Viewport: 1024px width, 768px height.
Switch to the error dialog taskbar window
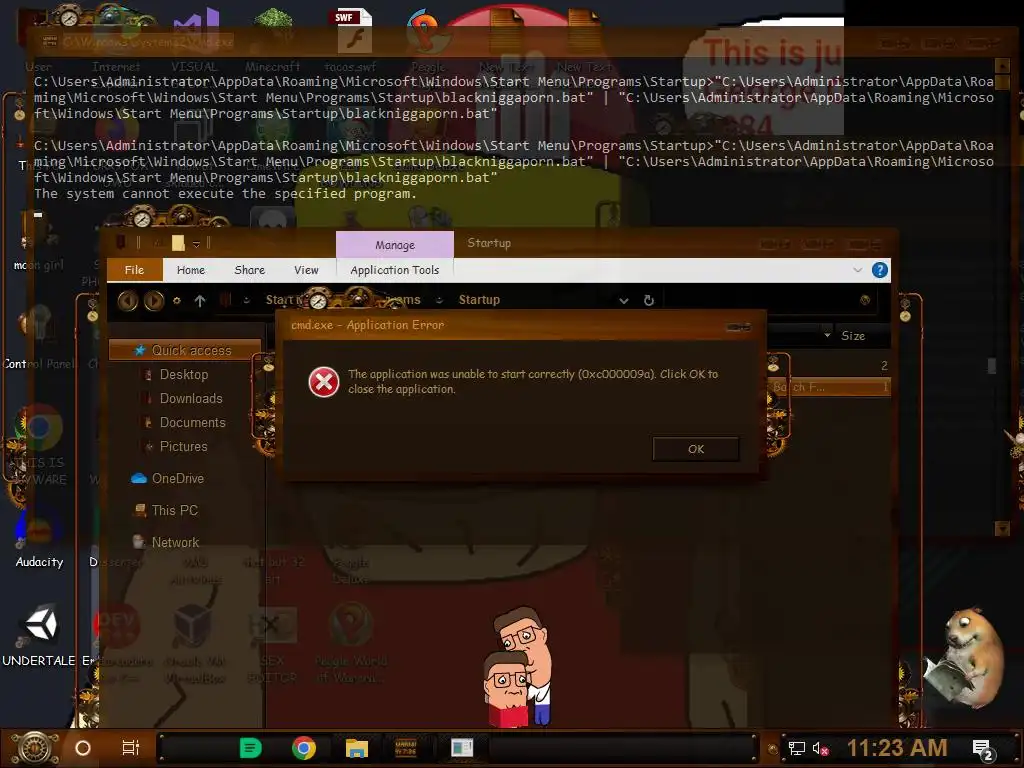(x=462, y=748)
